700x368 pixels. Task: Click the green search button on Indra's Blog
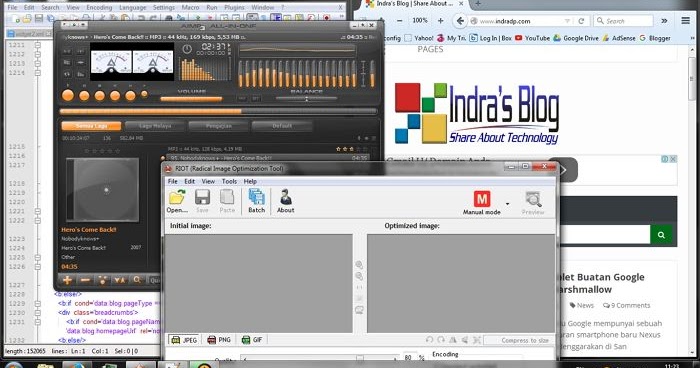(662, 235)
